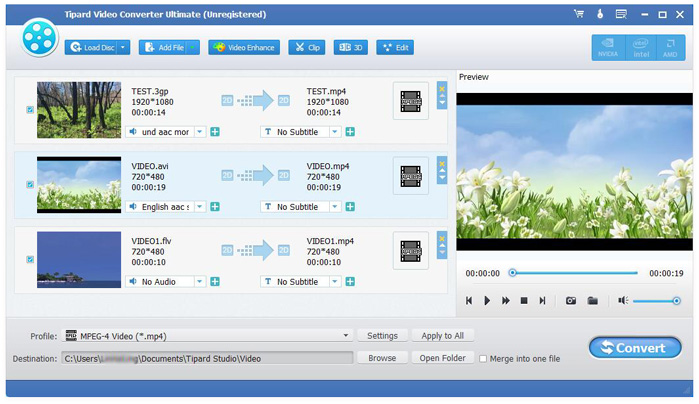The image size is (699, 404).
Task: Move VIDEO1.flv down in the list
Action: 442,252
